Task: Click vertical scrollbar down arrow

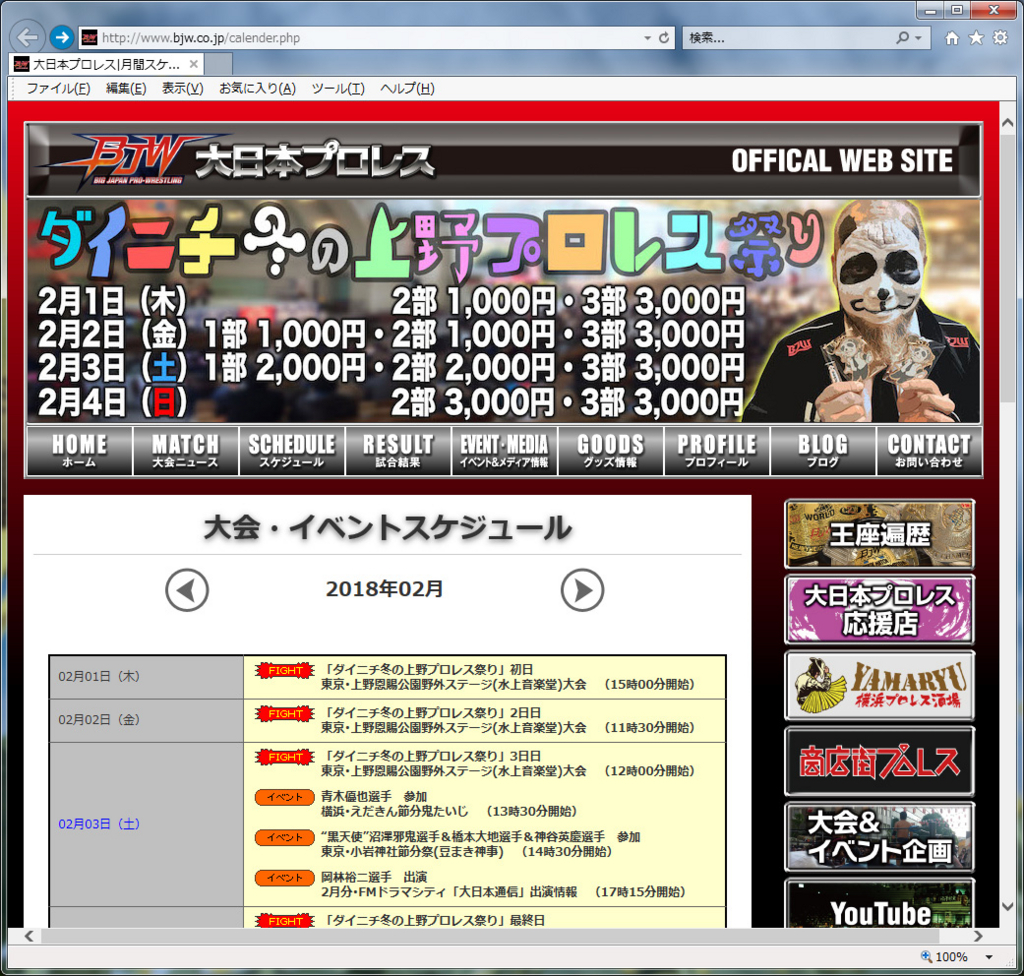Action: [1007, 907]
